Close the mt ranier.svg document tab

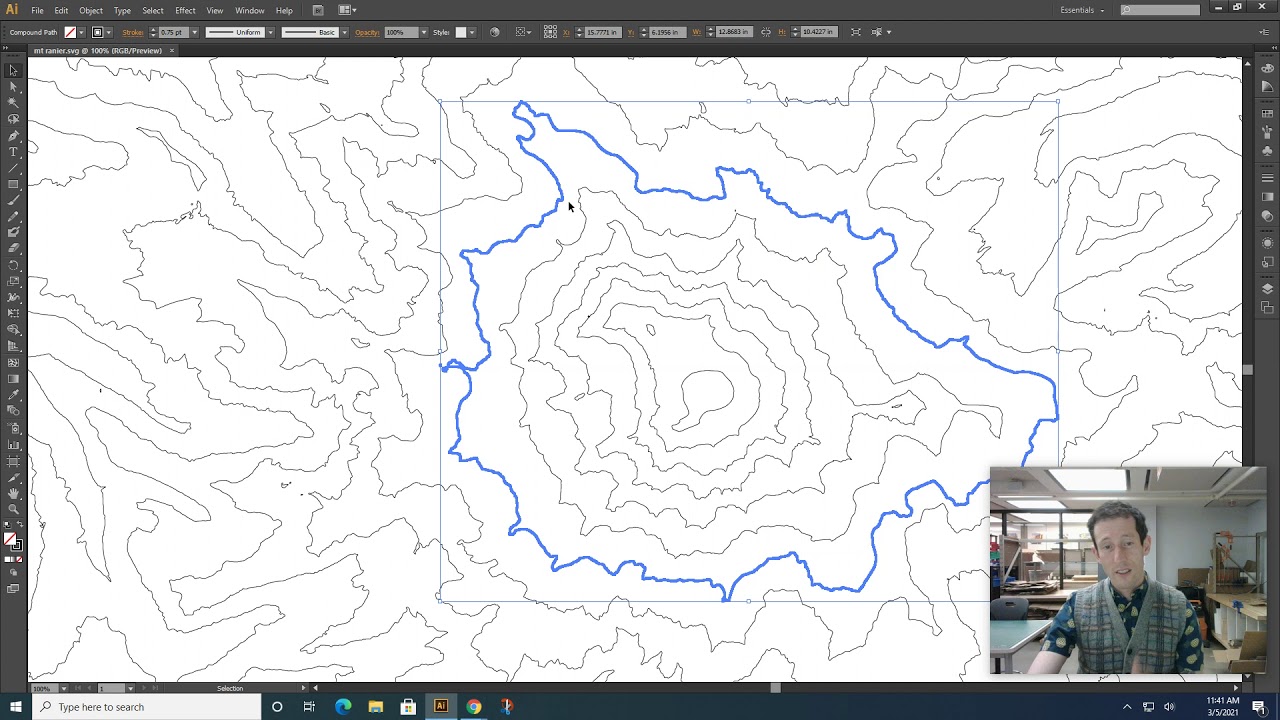pos(171,50)
